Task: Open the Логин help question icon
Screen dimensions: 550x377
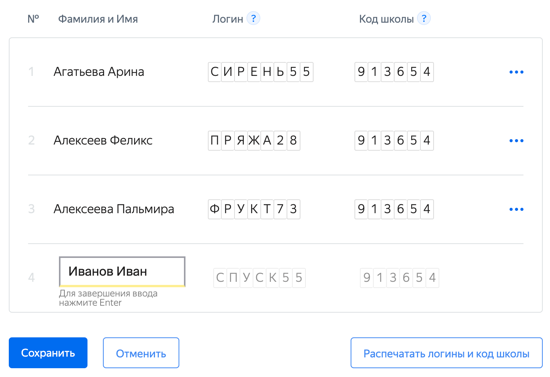Action: pyautogui.click(x=253, y=18)
